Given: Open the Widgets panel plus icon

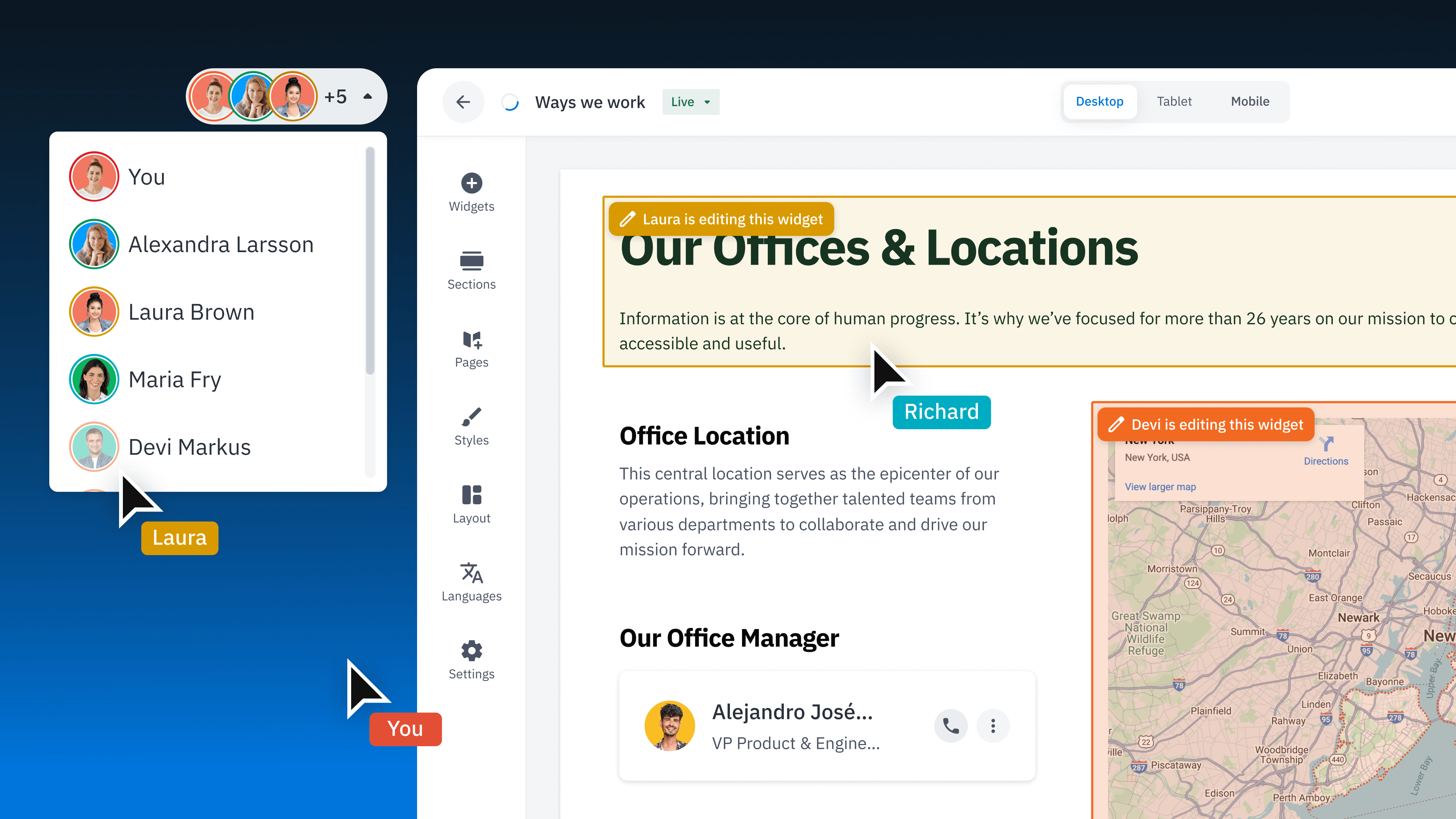Looking at the screenshot, I should click(471, 182).
